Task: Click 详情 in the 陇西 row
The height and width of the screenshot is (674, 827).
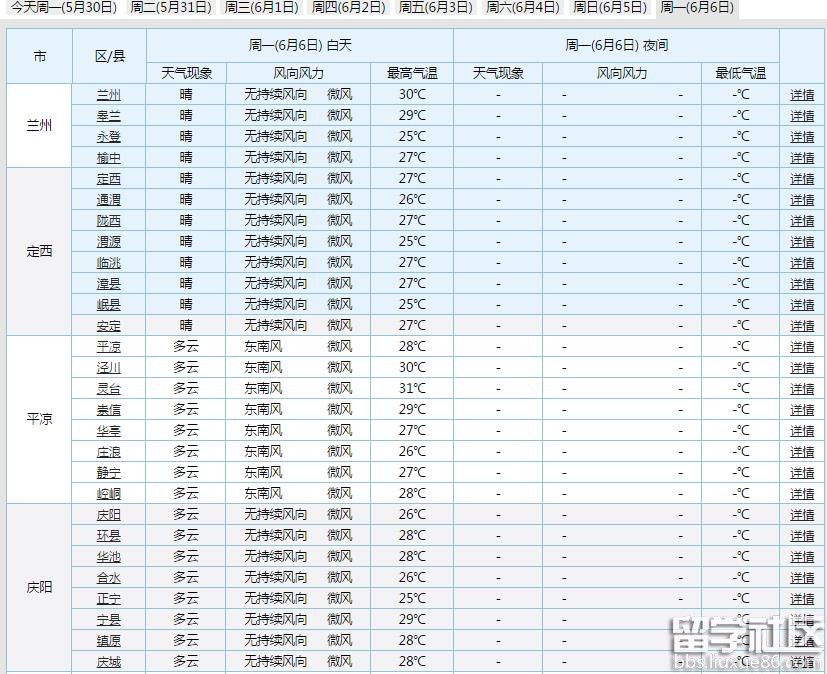Action: point(802,221)
